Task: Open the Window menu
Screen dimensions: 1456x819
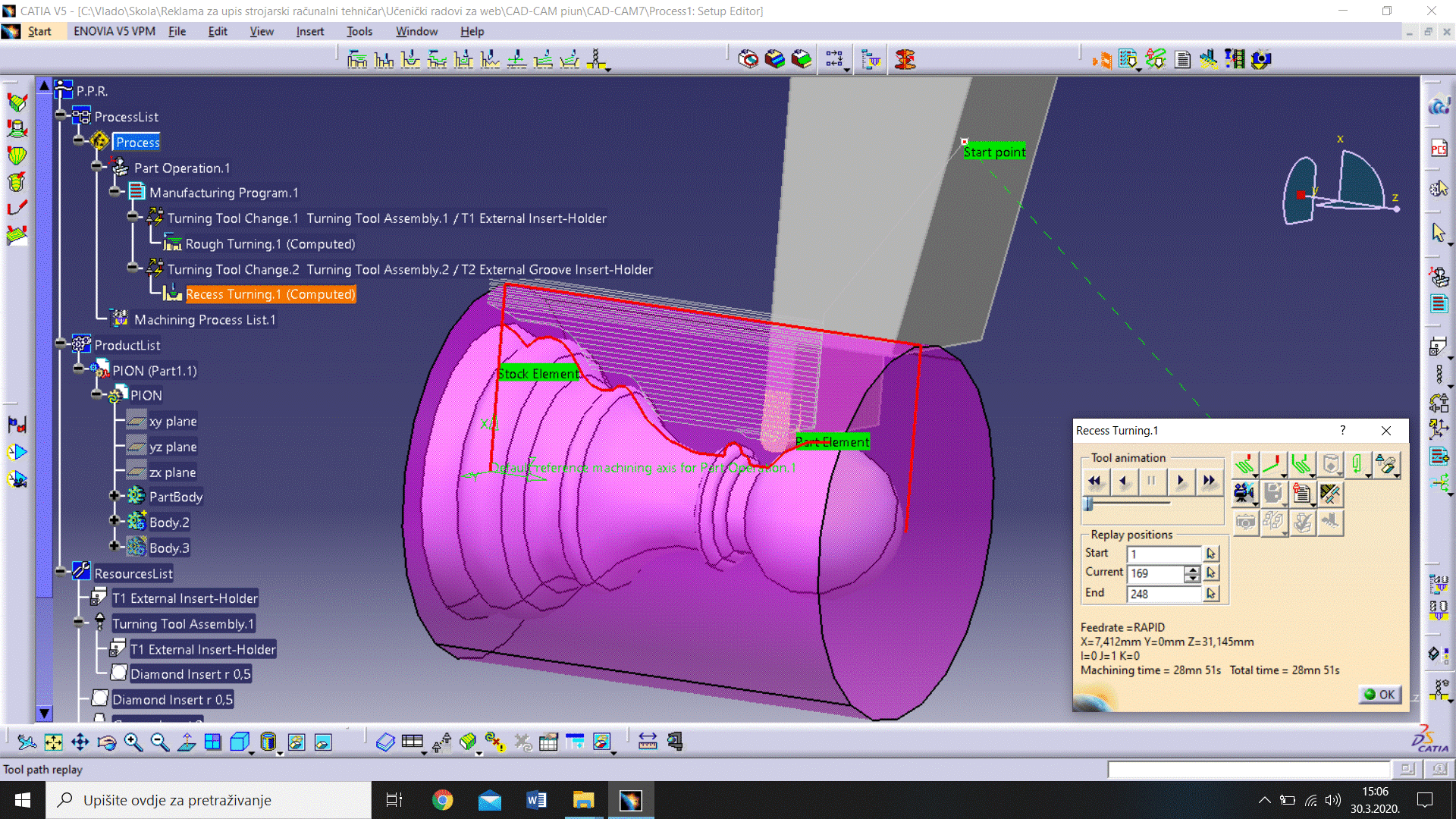Action: click(416, 31)
